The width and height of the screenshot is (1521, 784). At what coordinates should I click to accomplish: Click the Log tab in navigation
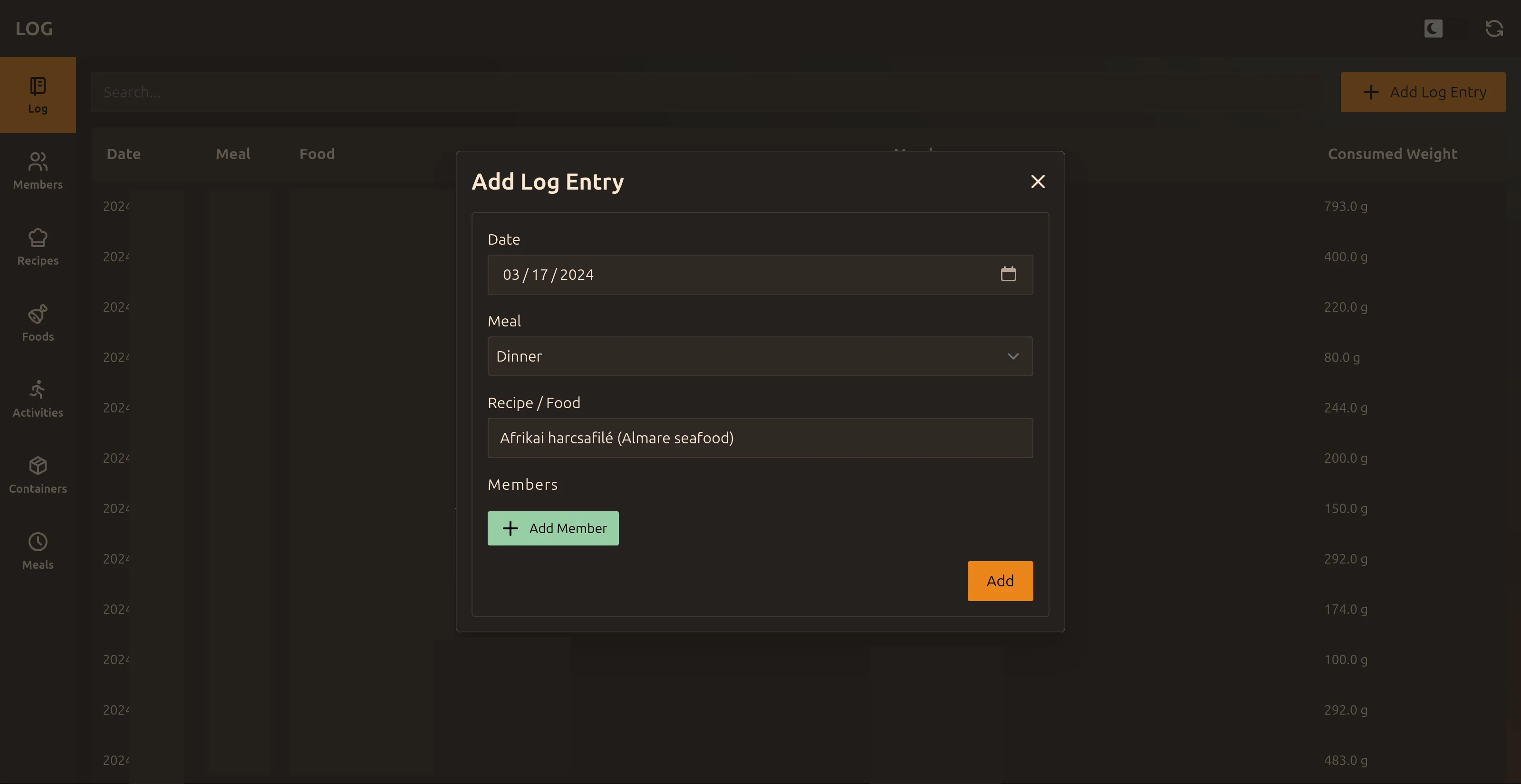coord(37,94)
